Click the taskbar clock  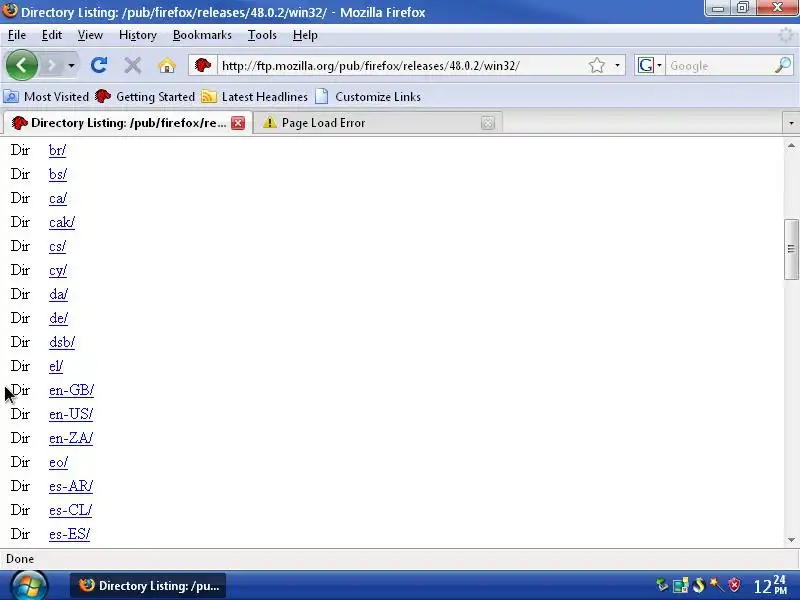tap(770, 586)
